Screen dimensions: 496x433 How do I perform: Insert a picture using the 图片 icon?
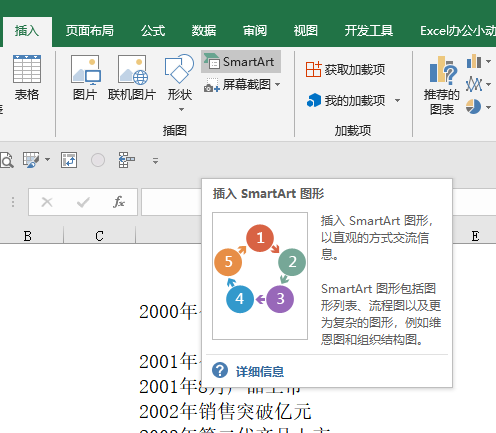coord(85,77)
